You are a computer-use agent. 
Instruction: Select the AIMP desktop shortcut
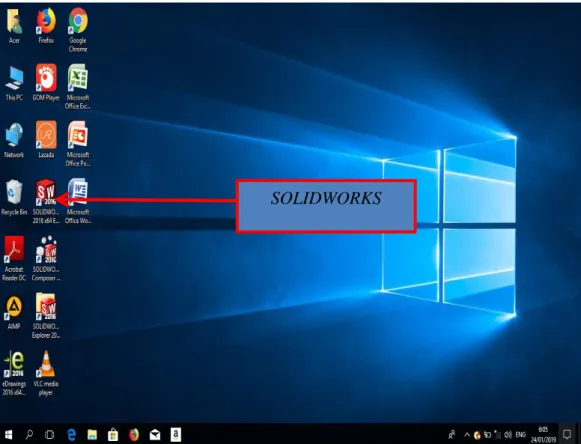click(x=14, y=313)
